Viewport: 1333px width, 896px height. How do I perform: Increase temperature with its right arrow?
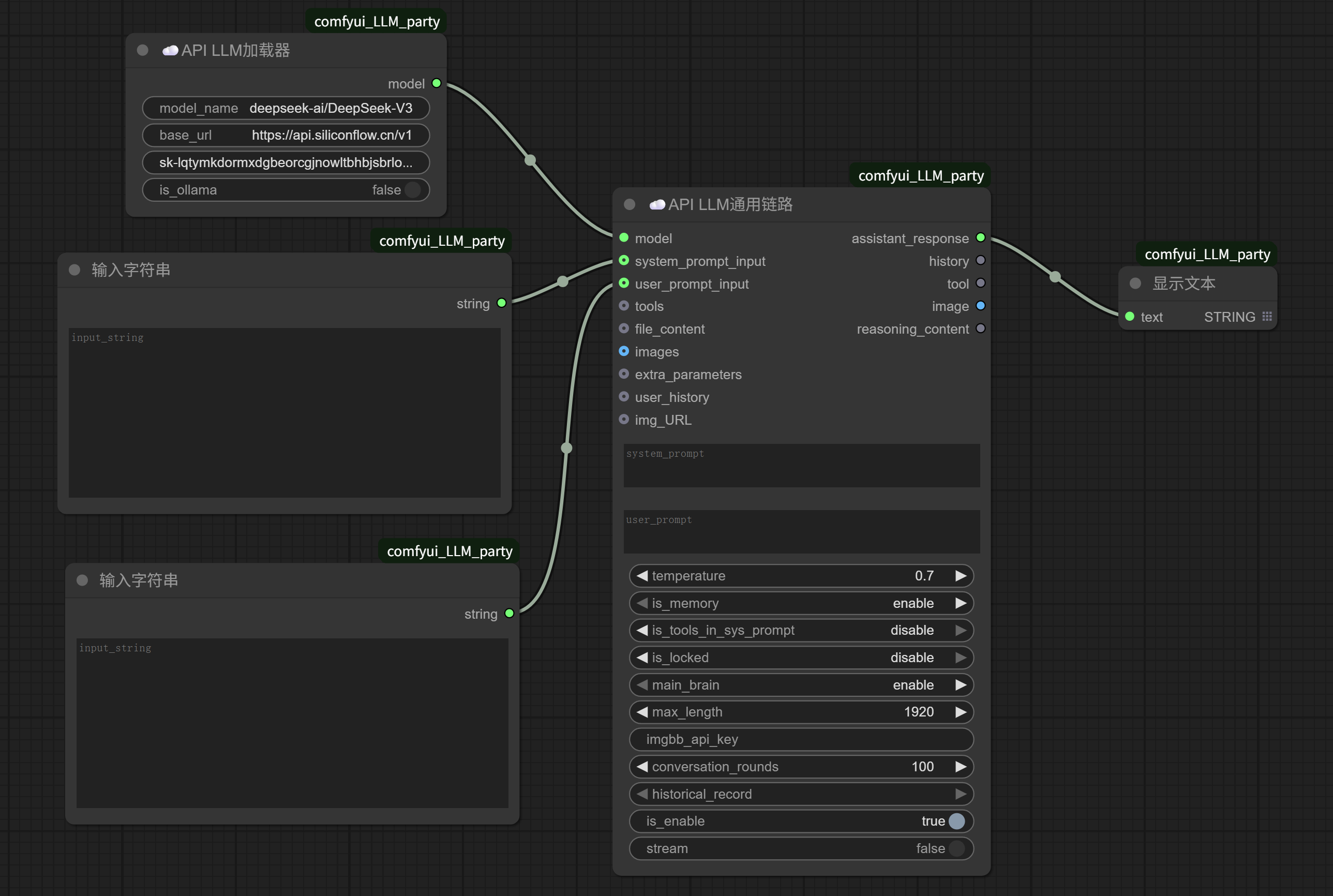tap(961, 575)
